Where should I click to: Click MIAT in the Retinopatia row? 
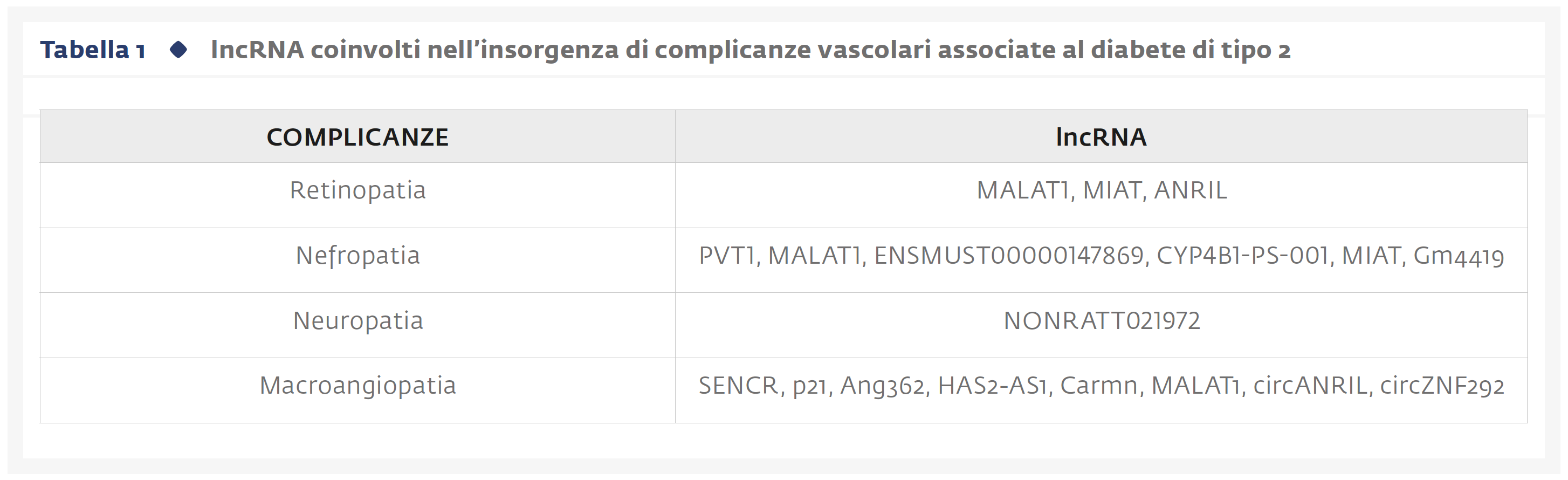coord(1111,190)
